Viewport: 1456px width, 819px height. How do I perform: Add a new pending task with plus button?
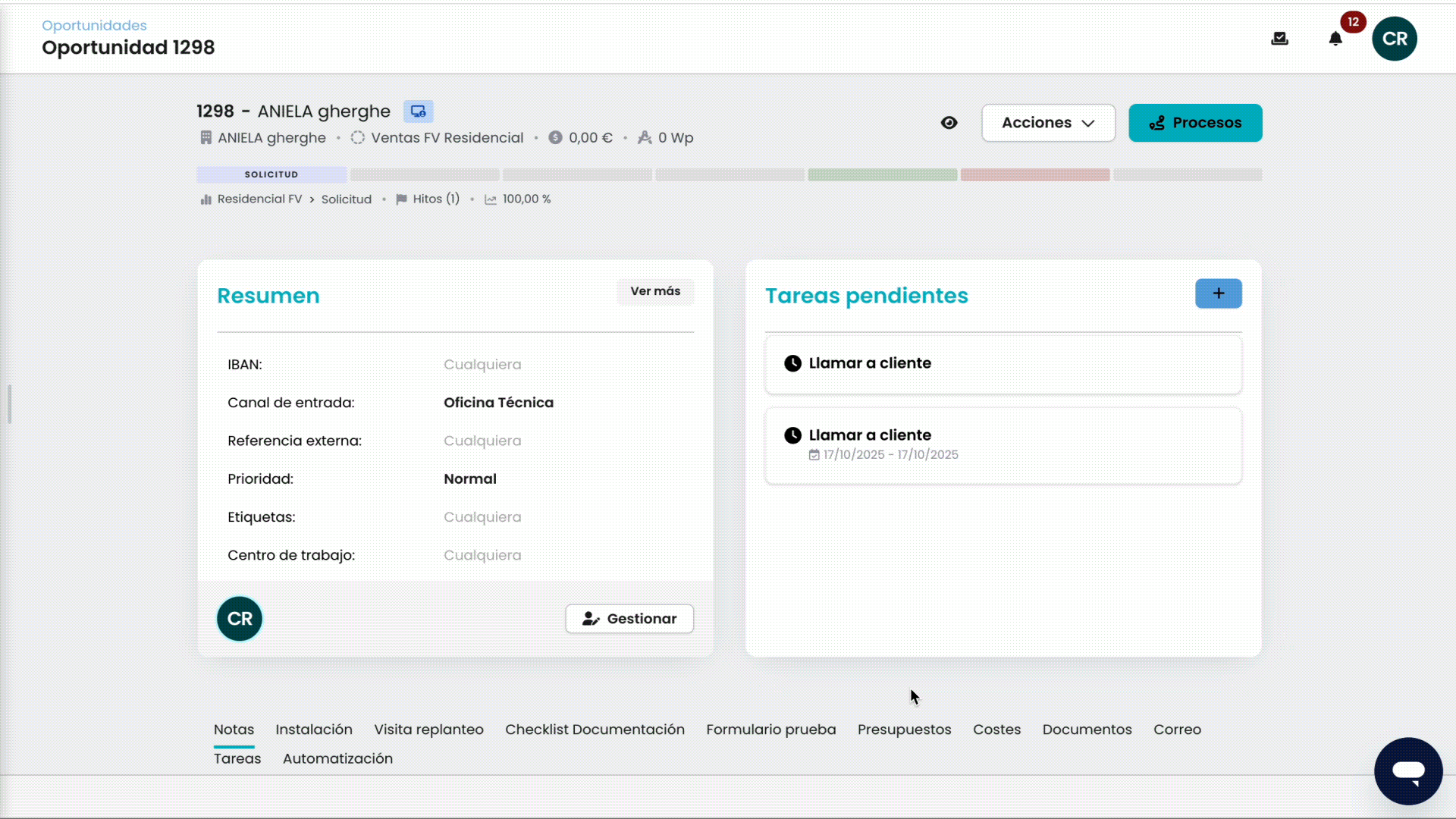[x=1219, y=293]
